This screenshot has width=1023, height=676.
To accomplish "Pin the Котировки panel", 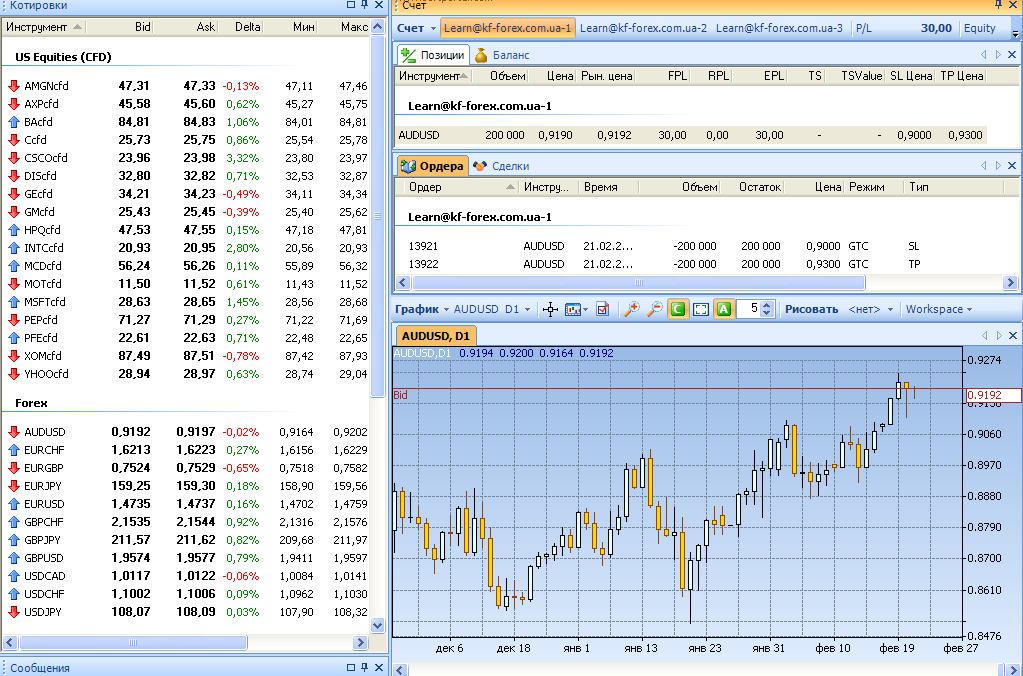I will (364, 5).
